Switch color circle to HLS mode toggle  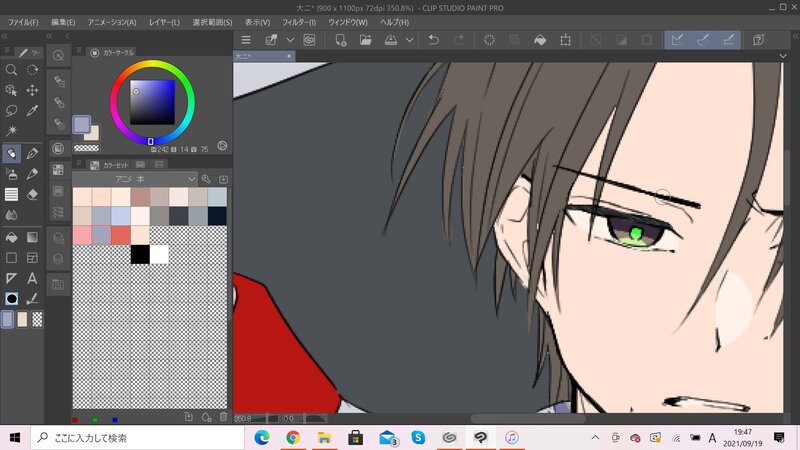click(222, 145)
